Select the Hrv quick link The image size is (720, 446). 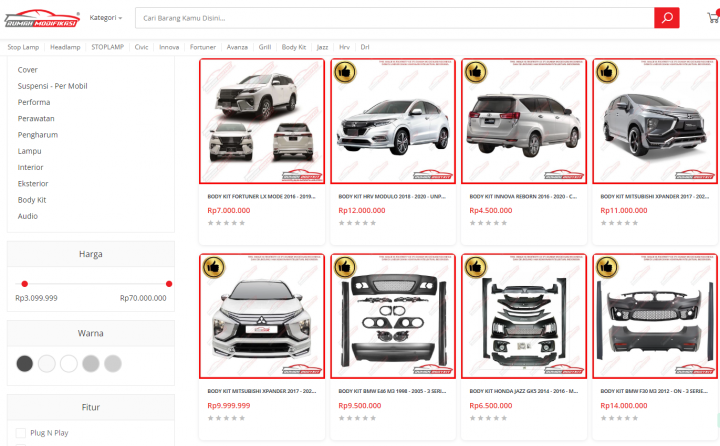[x=344, y=47]
